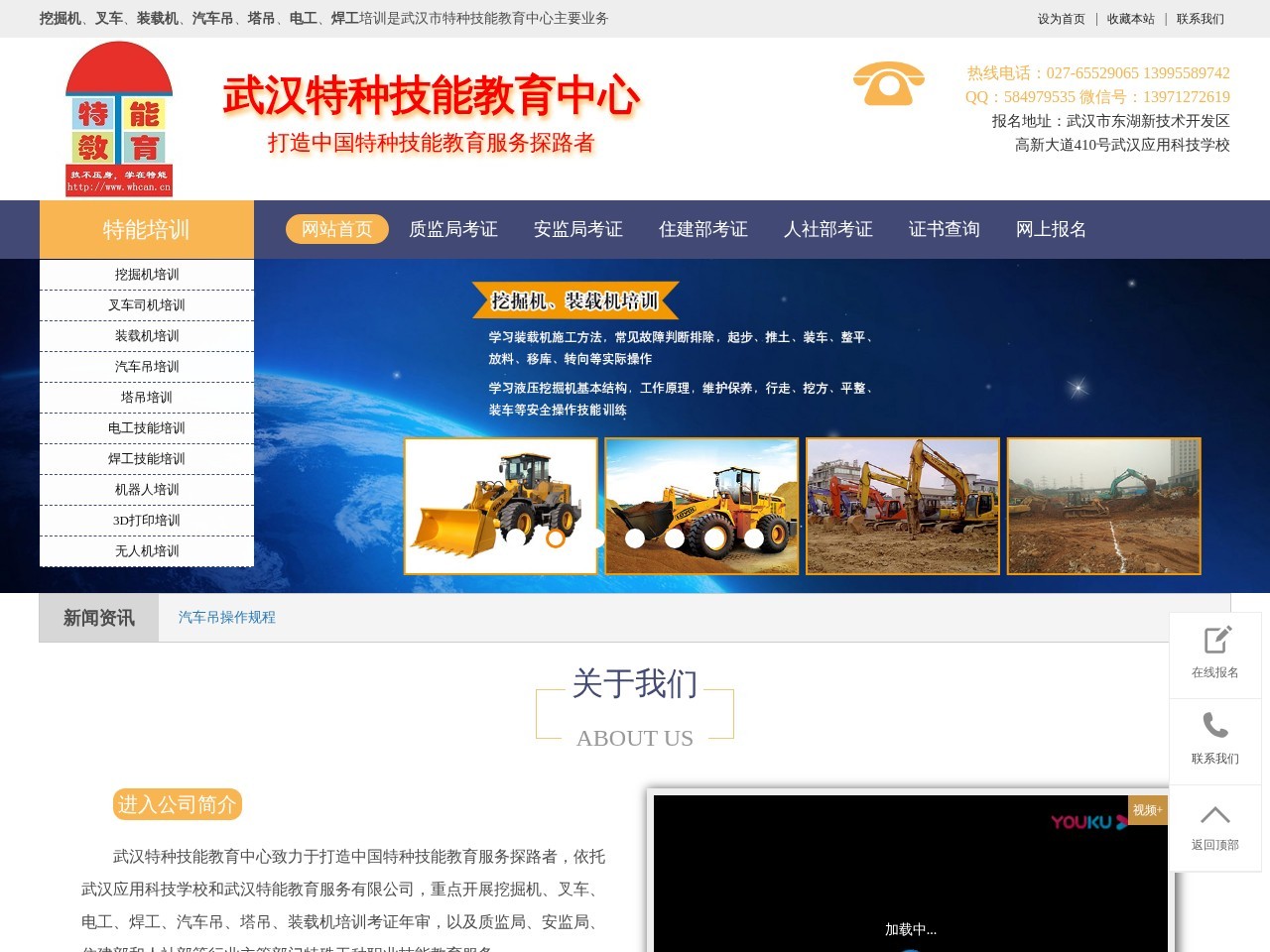Click the return-to-top chevron arrow
Viewport: 1270px width, 952px height.
click(x=1215, y=815)
